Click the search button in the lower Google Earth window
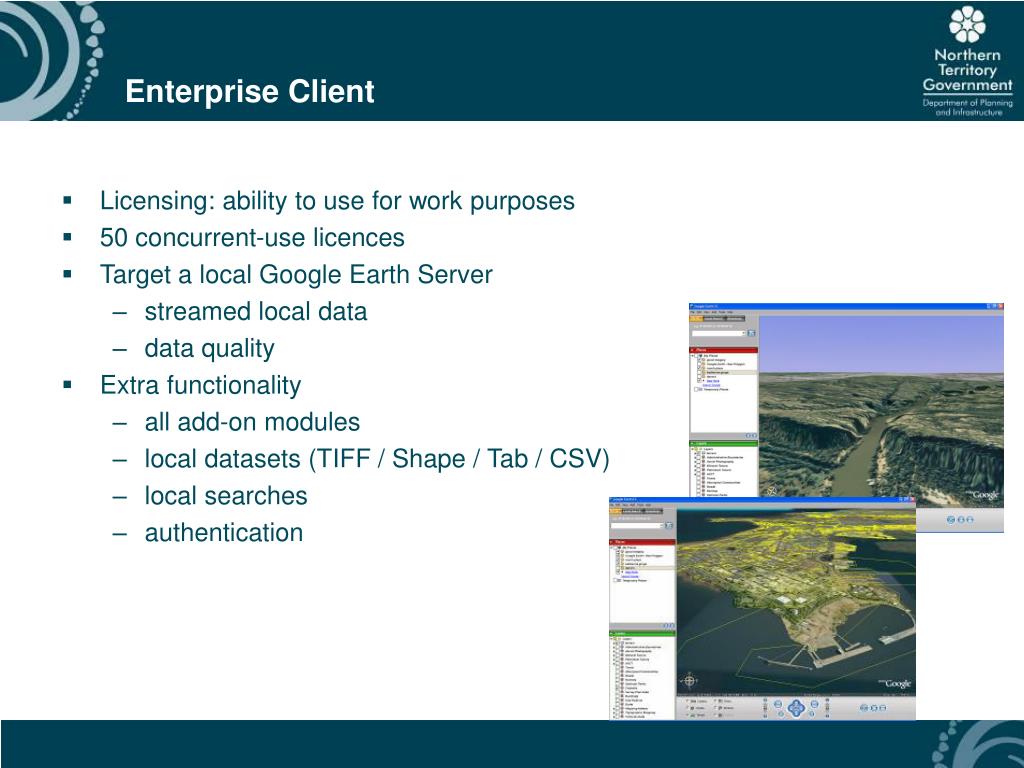This screenshot has width=1024, height=768. click(670, 526)
